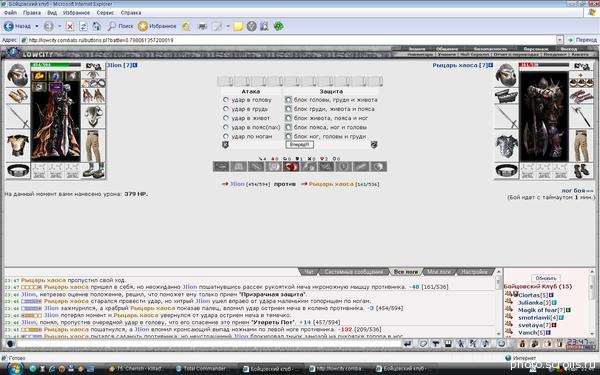Click Jlion's green health bar

[56, 65]
